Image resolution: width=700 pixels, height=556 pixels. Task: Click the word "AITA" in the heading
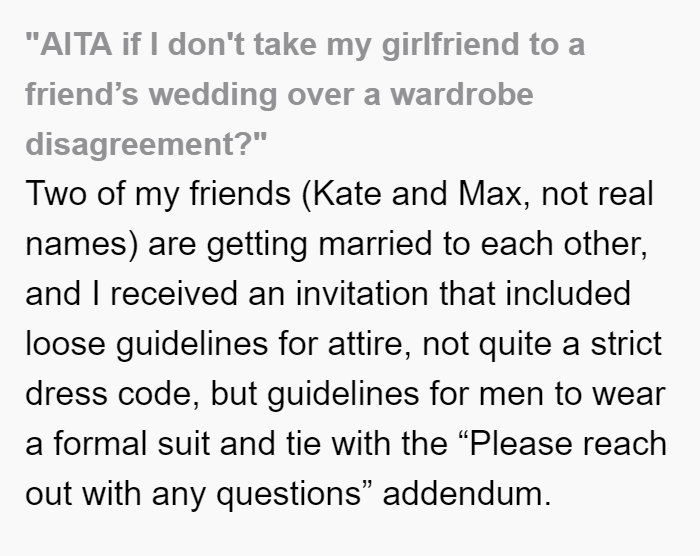pyautogui.click(x=76, y=45)
